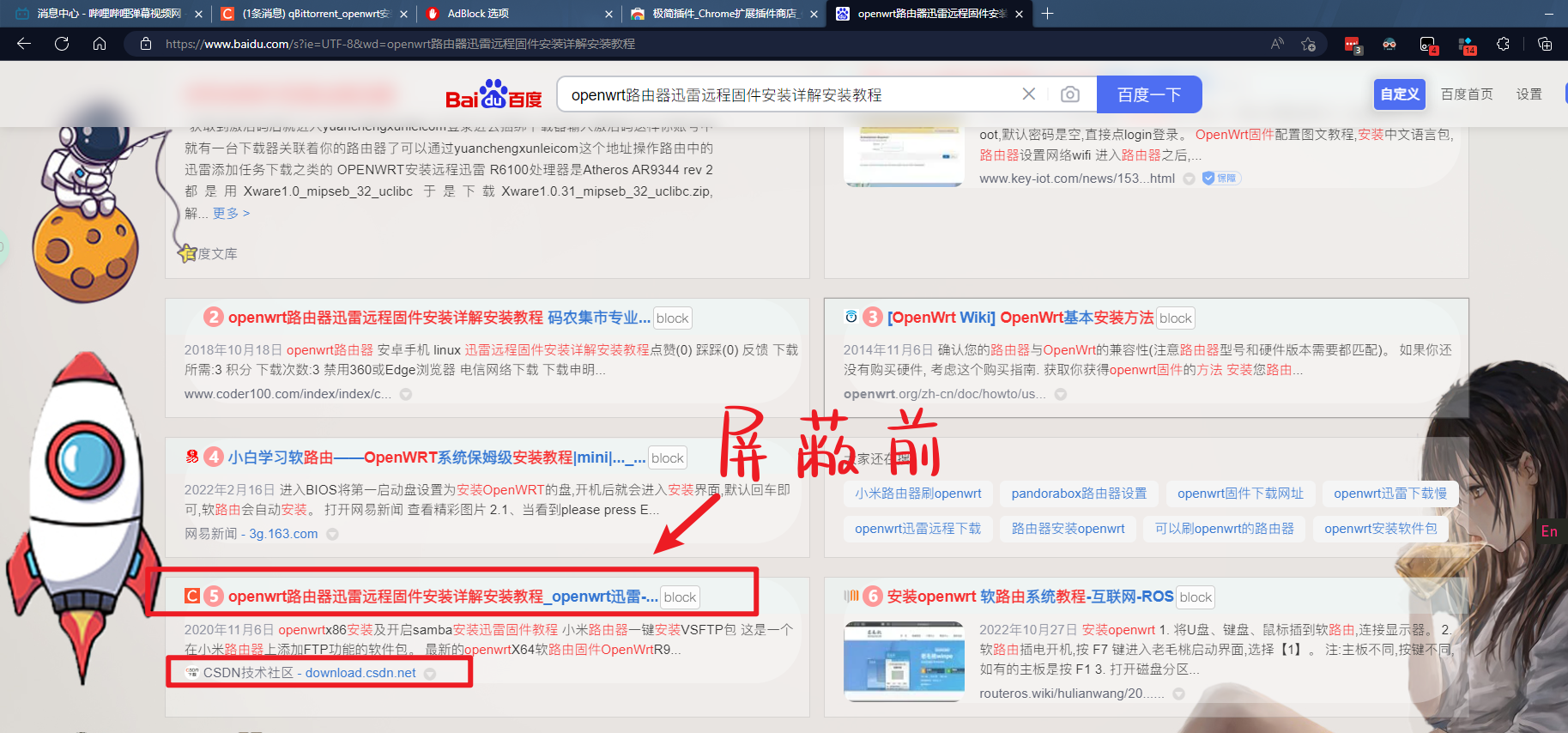
Task: Search related: openwrt迅雷下载慢
Action: (x=1390, y=494)
